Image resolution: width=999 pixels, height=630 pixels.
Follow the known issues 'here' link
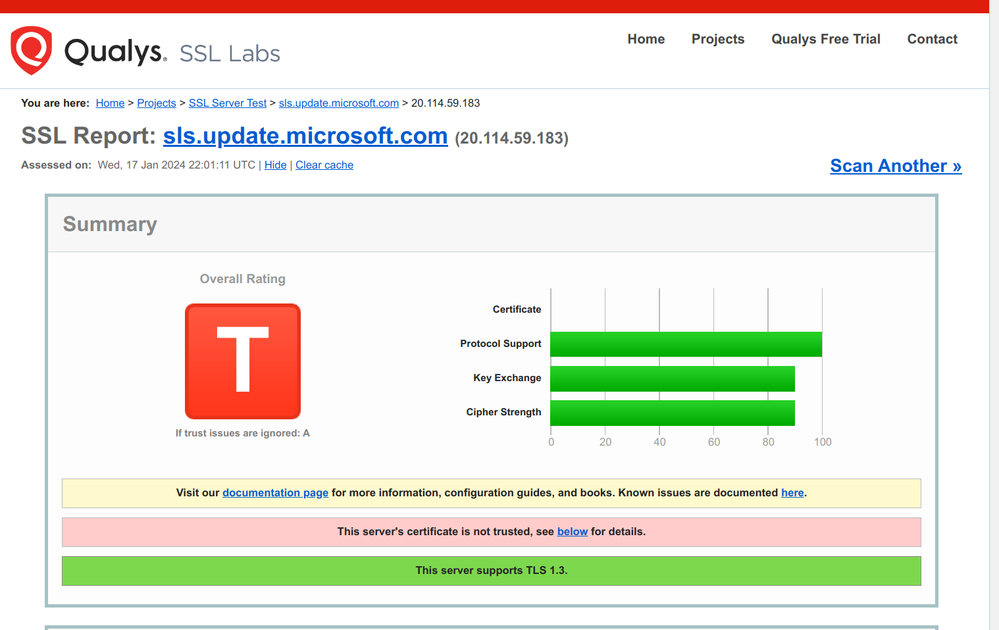pos(793,492)
